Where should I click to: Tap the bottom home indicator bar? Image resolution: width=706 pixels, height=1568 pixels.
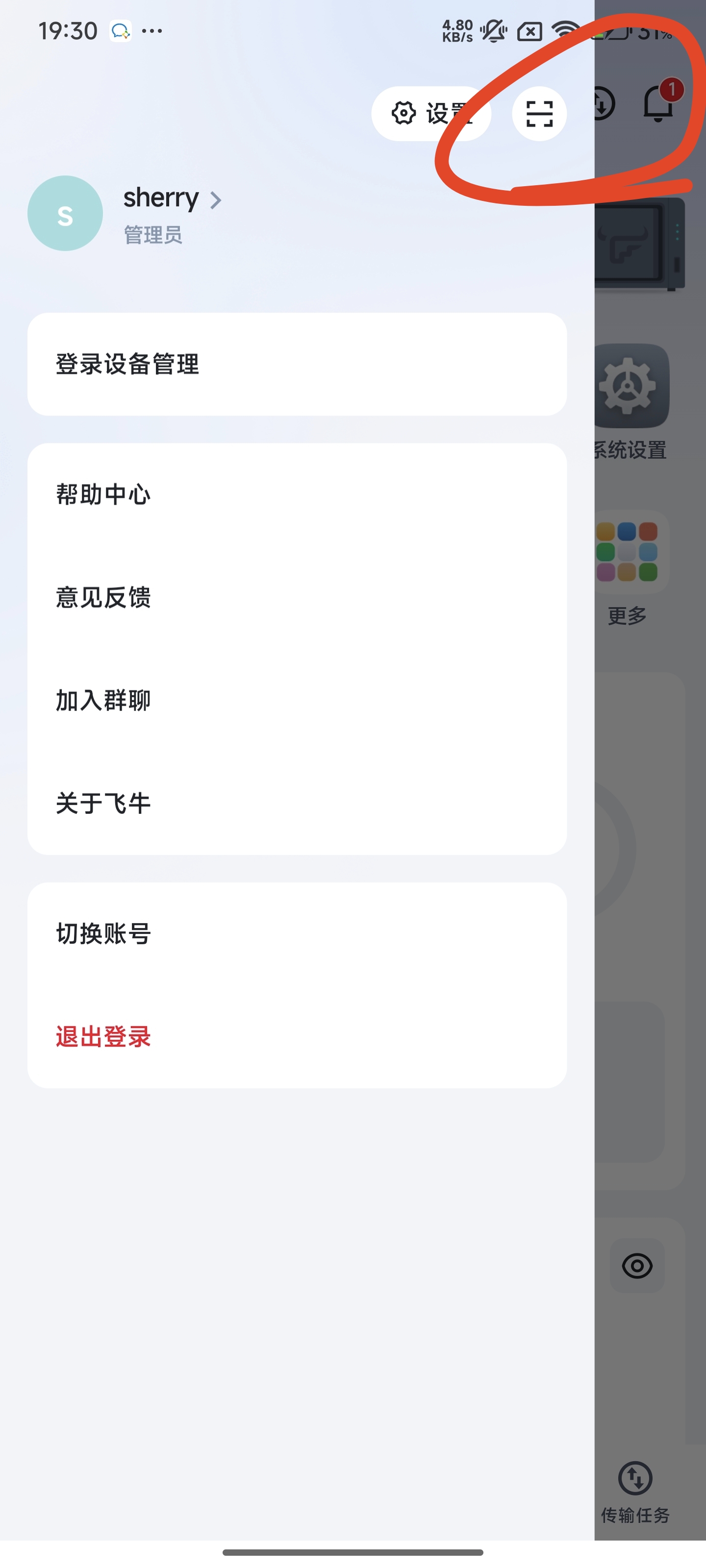(353, 1552)
